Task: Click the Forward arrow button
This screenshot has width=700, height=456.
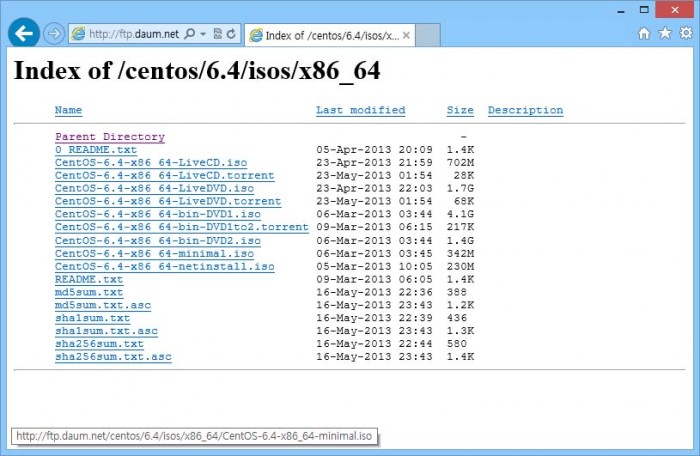Action: point(54,34)
